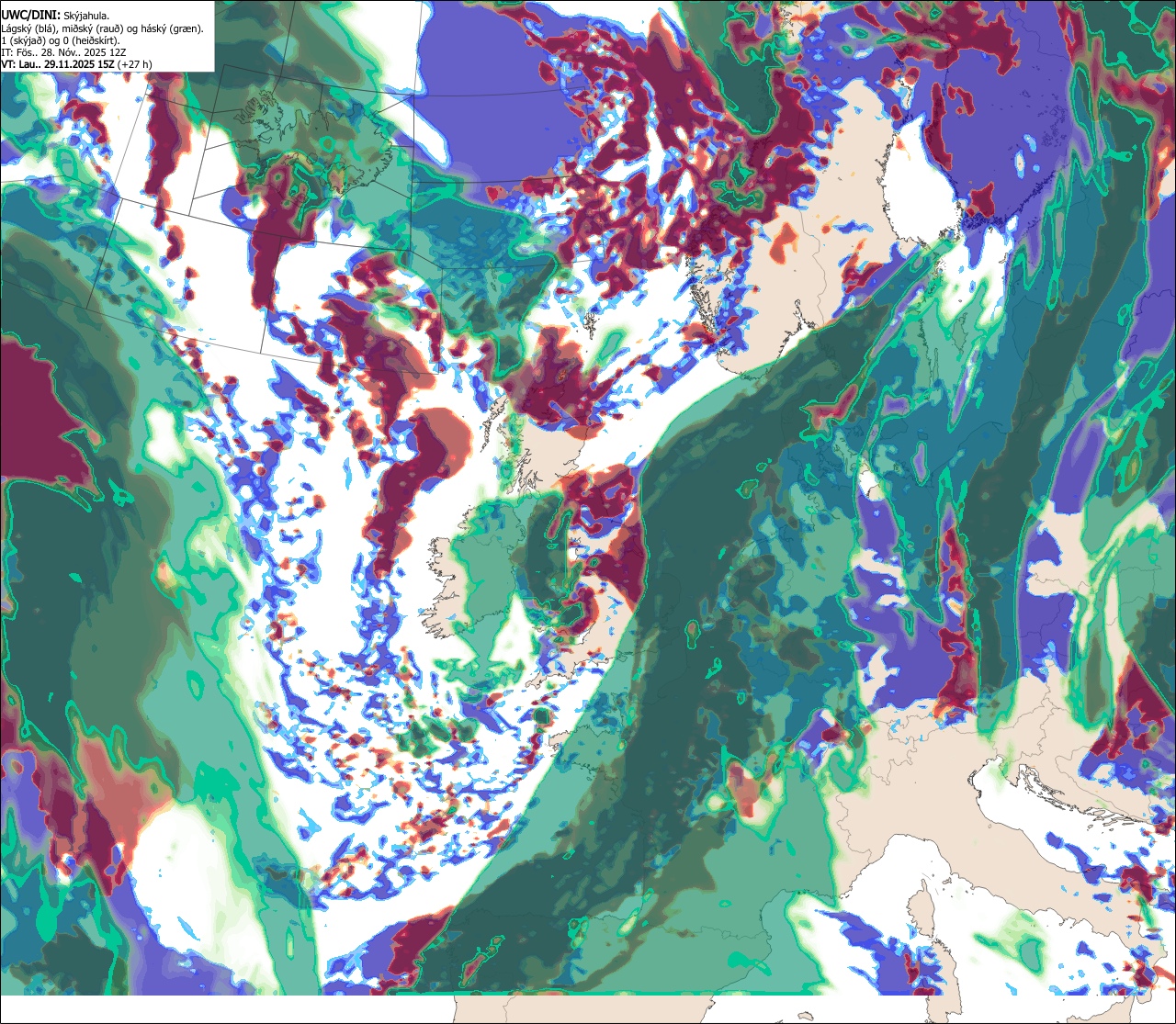Click the '(+27 h)' forecast offset text
This screenshot has height=1024, width=1176.
coord(135,64)
